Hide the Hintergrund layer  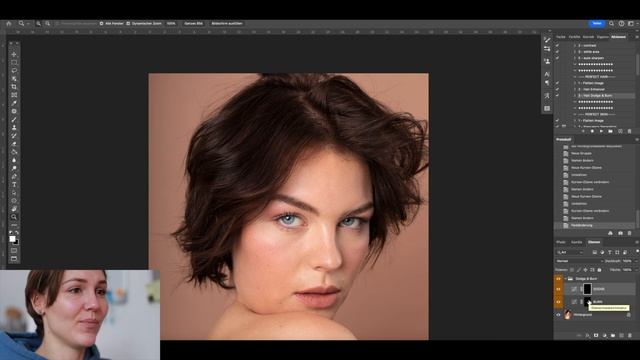558,315
